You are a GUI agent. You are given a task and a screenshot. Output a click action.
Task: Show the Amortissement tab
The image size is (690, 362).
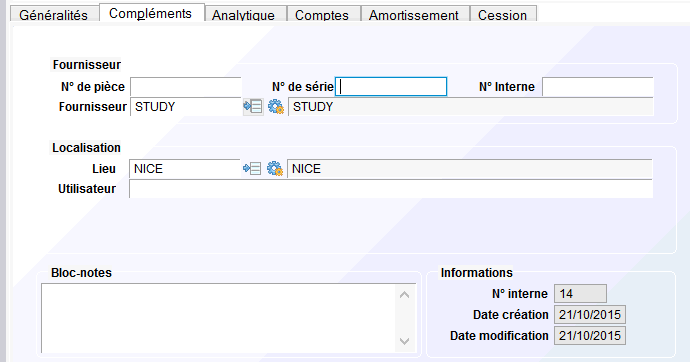[414, 15]
